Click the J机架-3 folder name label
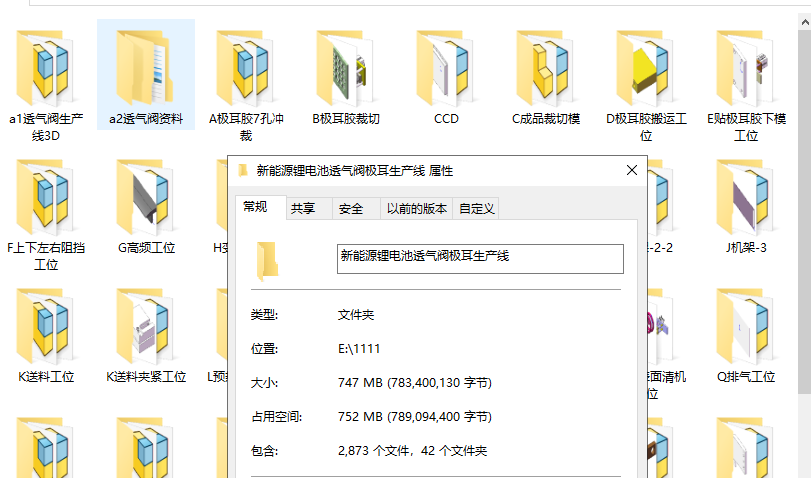Viewport: 811px width, 478px height. pos(746,248)
